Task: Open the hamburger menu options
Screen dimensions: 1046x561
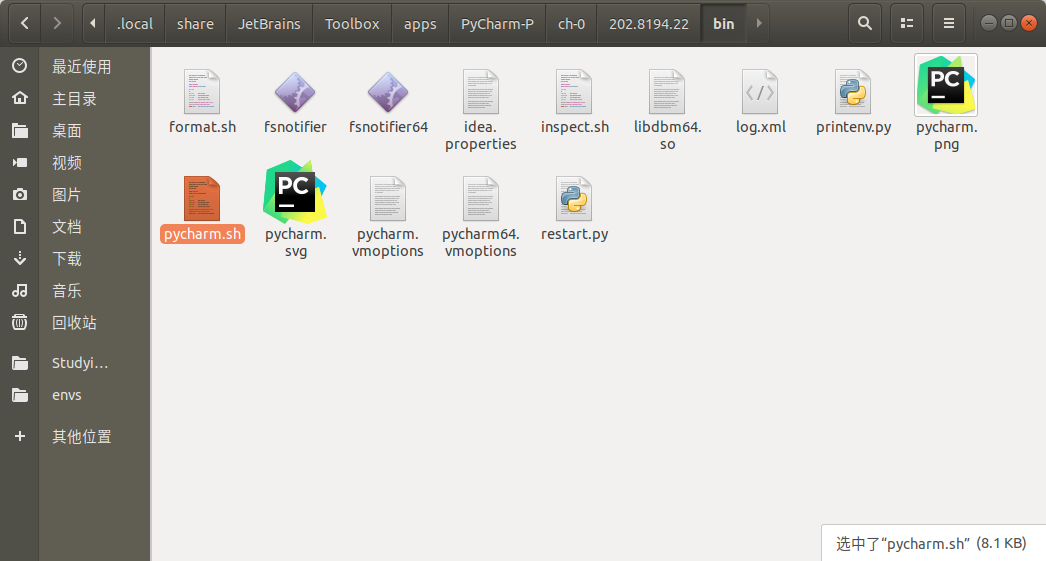Action: 949,23
